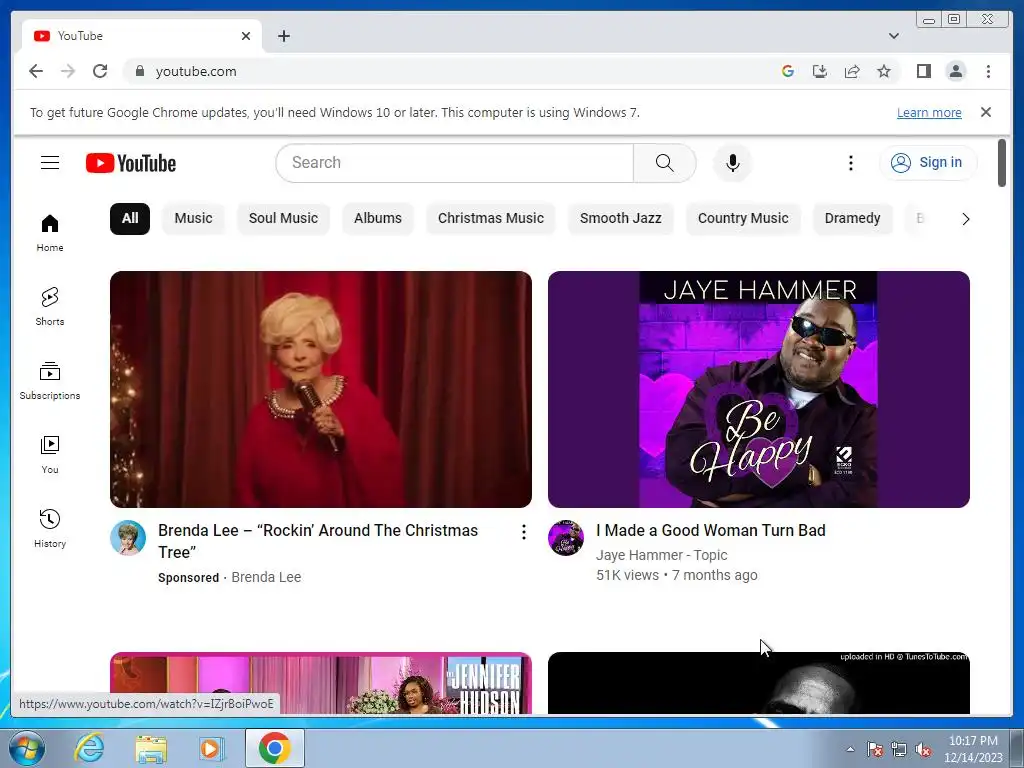The height and width of the screenshot is (768, 1024).
Task: Click the taskbar clock showing 10:17 PM
Action: click(x=973, y=749)
